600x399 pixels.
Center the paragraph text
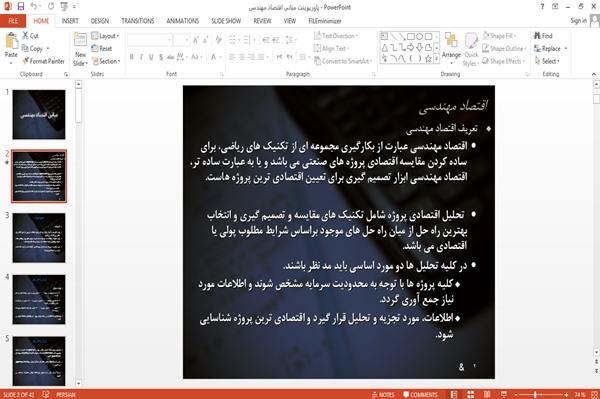click(241, 57)
